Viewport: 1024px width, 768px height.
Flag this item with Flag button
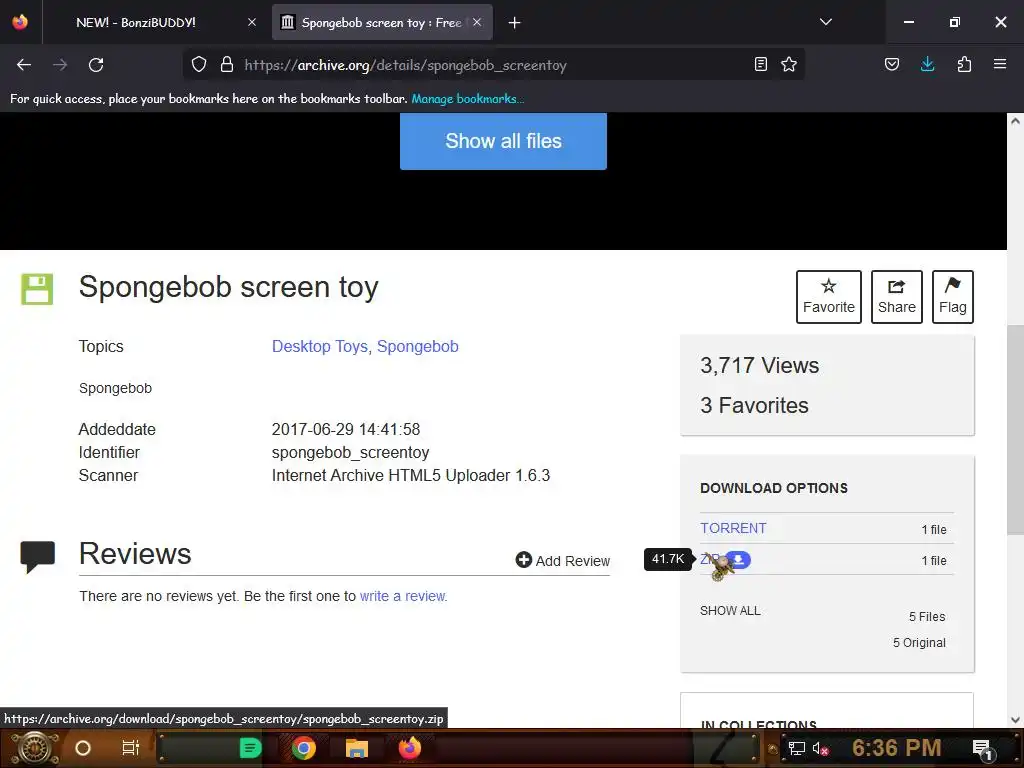[953, 297]
